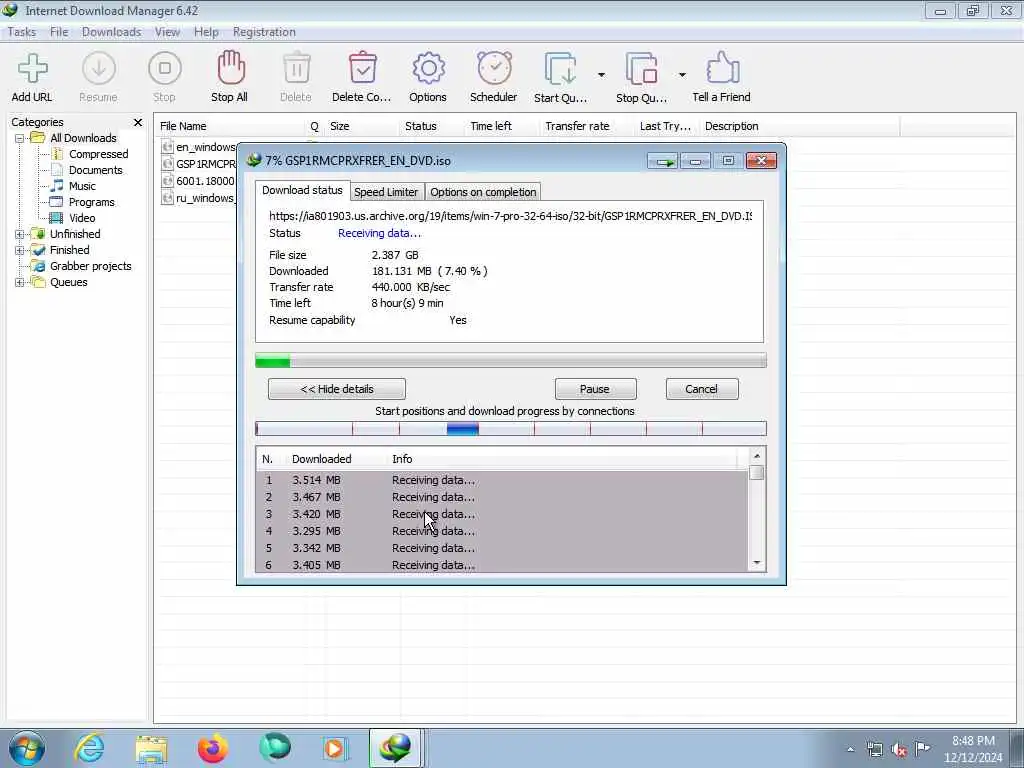Screen dimensions: 1024x768
Task: Switch to Options on completion tab
Action: coord(483,192)
